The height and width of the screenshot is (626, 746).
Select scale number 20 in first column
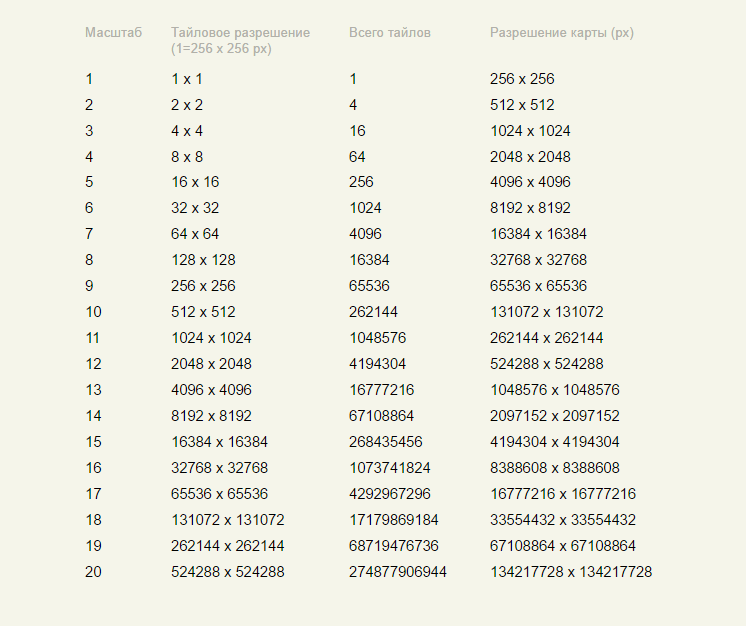pyautogui.click(x=93, y=572)
